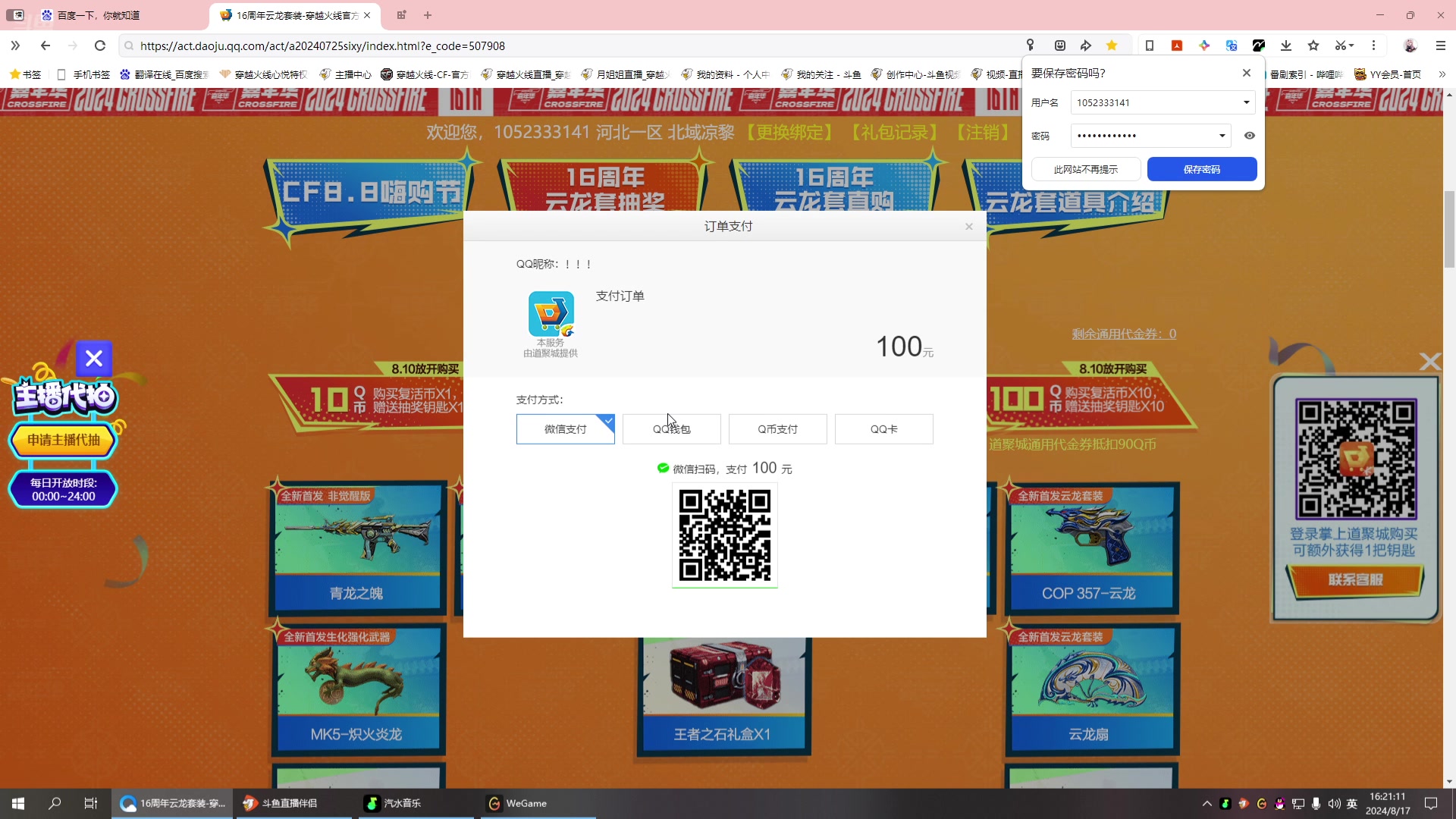Click the 联系客服 button
Screen dimensions: 1456x819
point(1355,580)
